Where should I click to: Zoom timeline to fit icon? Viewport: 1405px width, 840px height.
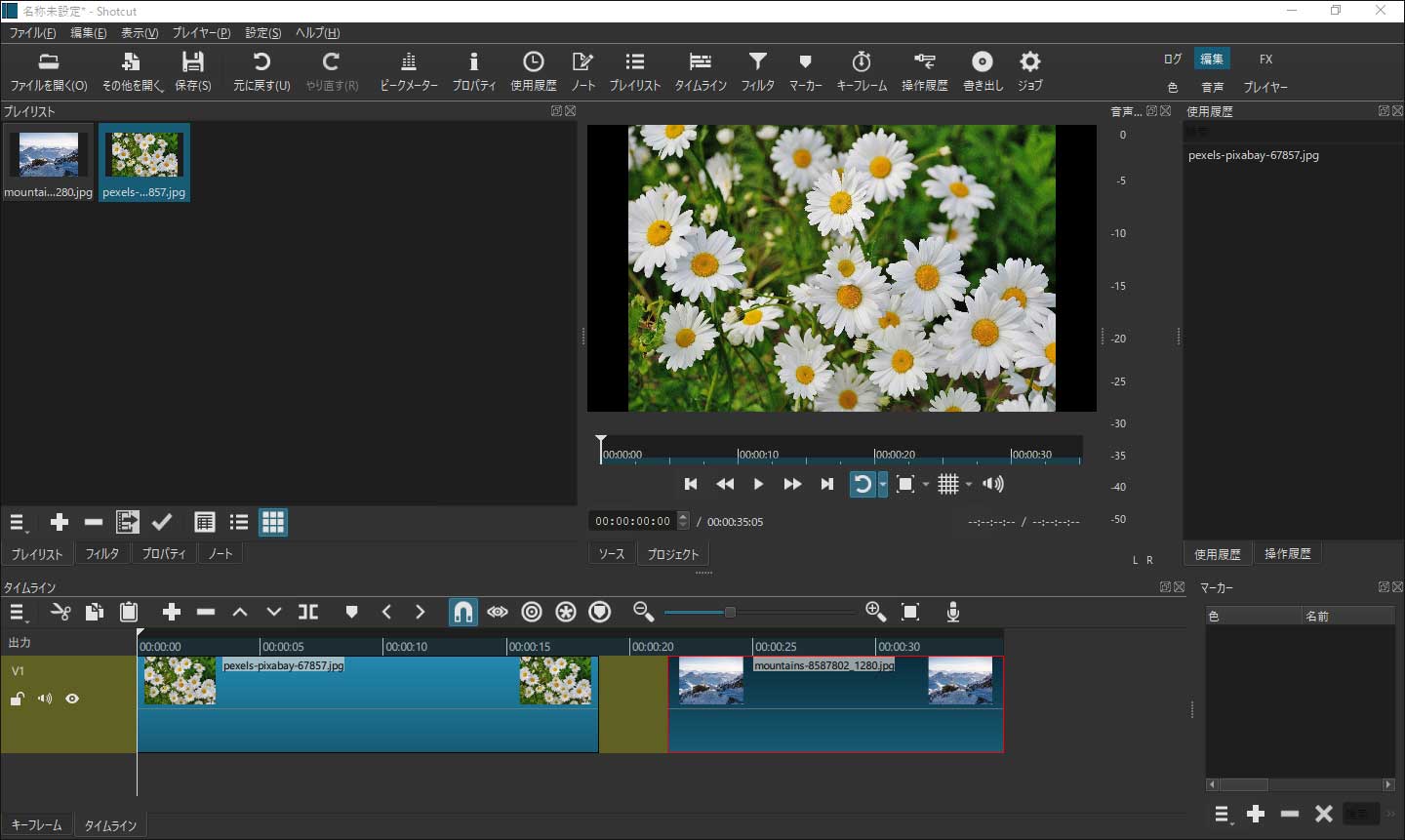point(910,612)
